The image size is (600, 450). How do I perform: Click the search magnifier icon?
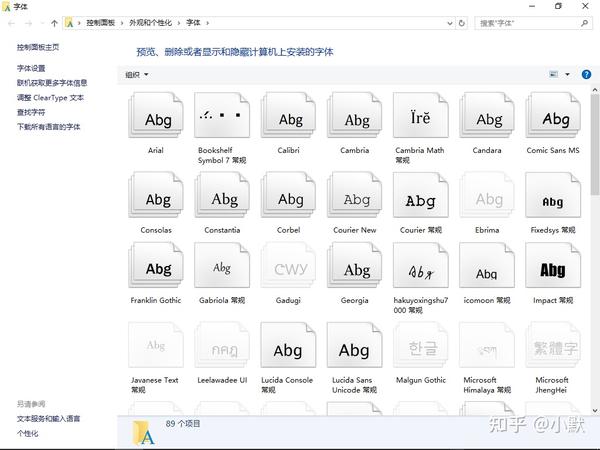(x=584, y=23)
